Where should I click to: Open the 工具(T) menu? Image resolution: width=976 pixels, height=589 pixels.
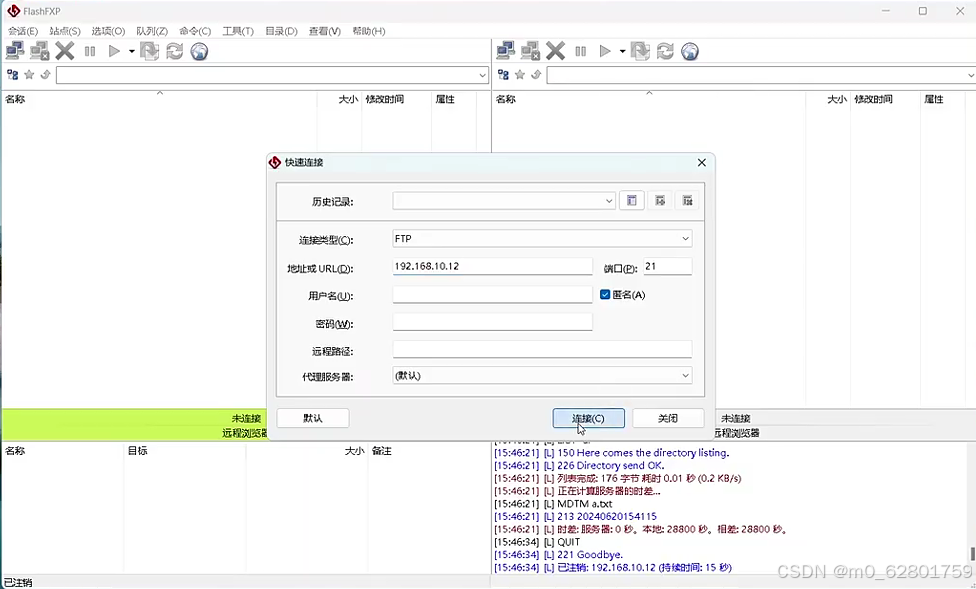click(238, 31)
